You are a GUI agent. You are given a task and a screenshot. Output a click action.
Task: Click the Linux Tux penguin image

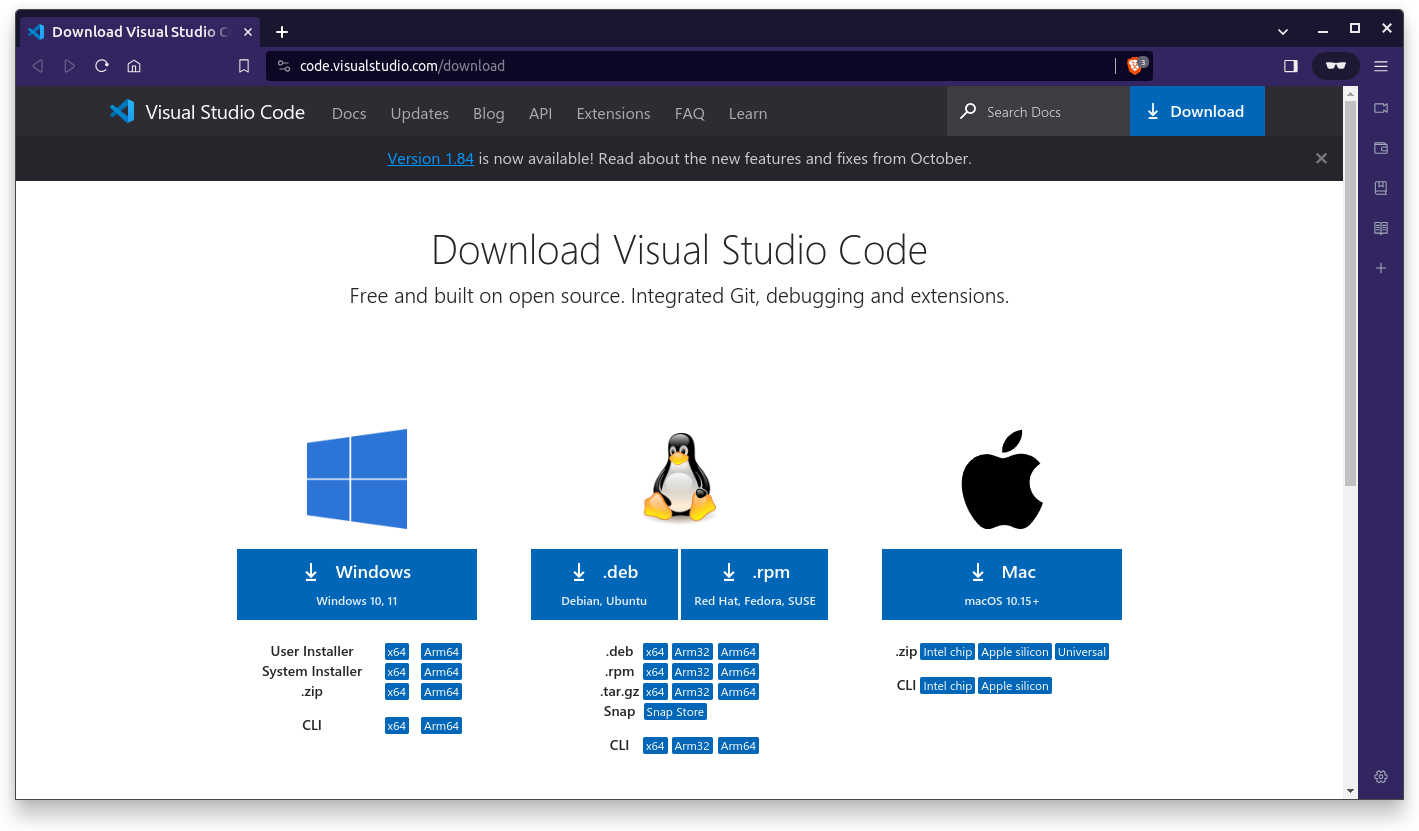[x=680, y=477]
